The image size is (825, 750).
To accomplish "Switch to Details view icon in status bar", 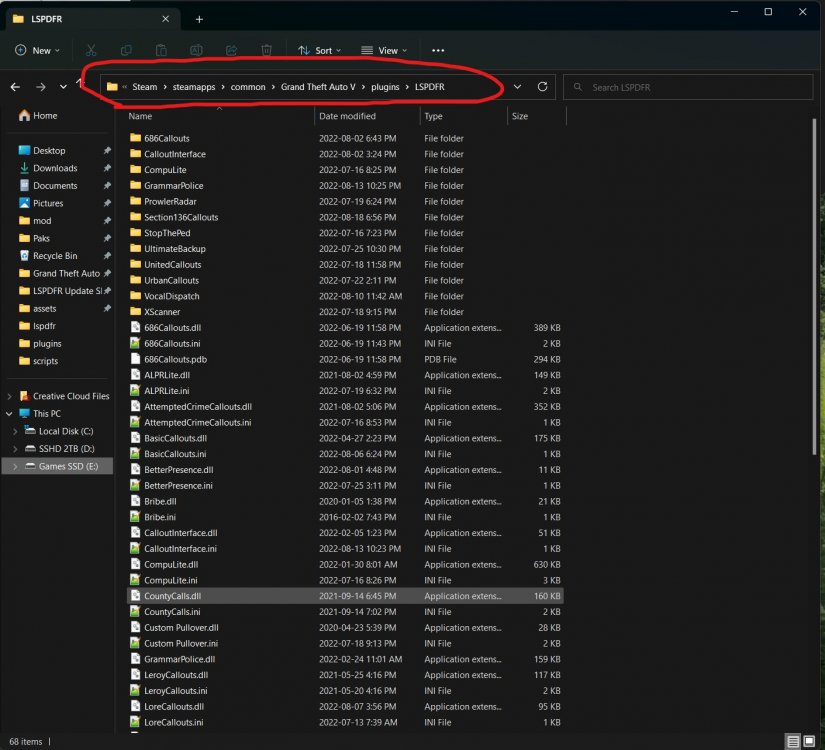I will point(793,742).
